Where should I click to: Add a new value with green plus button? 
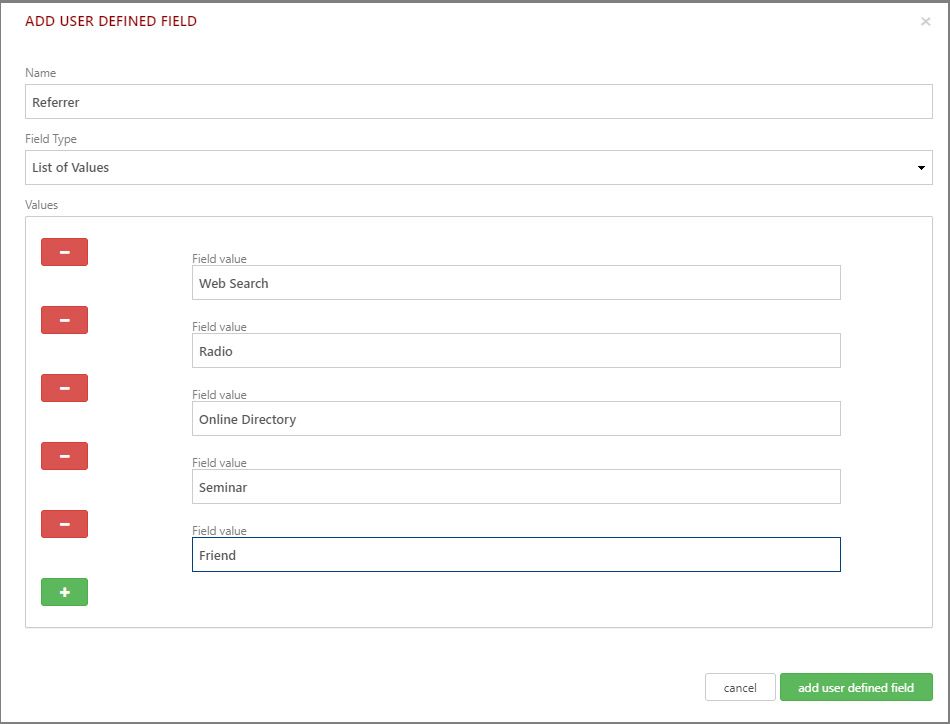[64, 592]
